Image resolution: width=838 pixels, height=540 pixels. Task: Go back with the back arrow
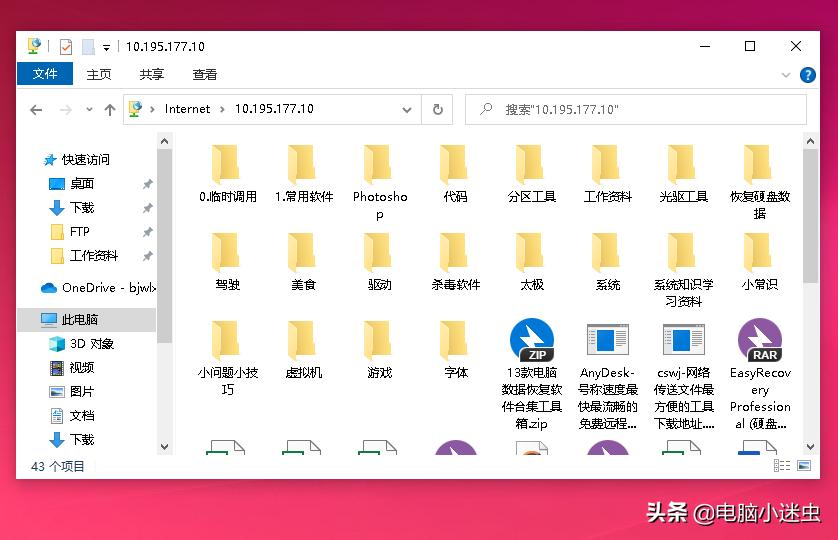(36, 110)
